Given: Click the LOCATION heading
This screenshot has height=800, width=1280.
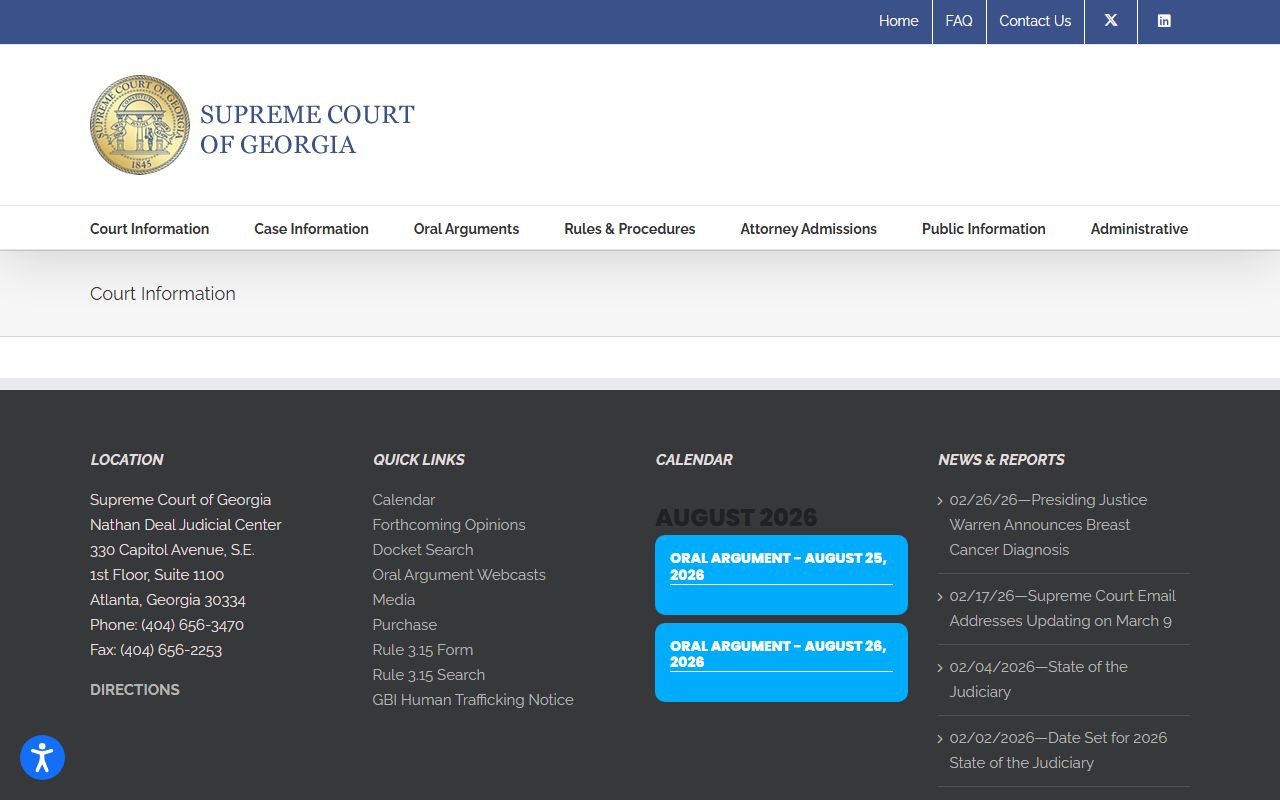Looking at the screenshot, I should [127, 460].
